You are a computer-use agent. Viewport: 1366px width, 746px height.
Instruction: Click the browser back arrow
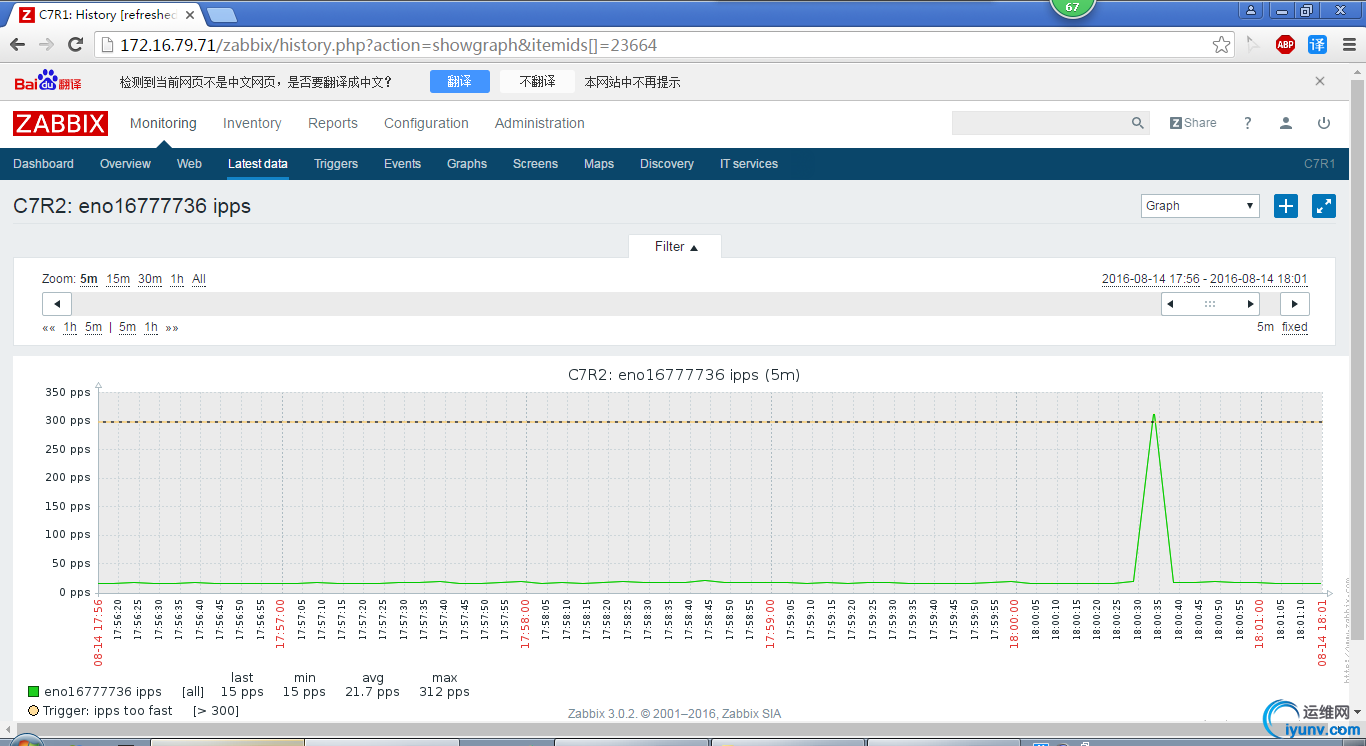[17, 45]
